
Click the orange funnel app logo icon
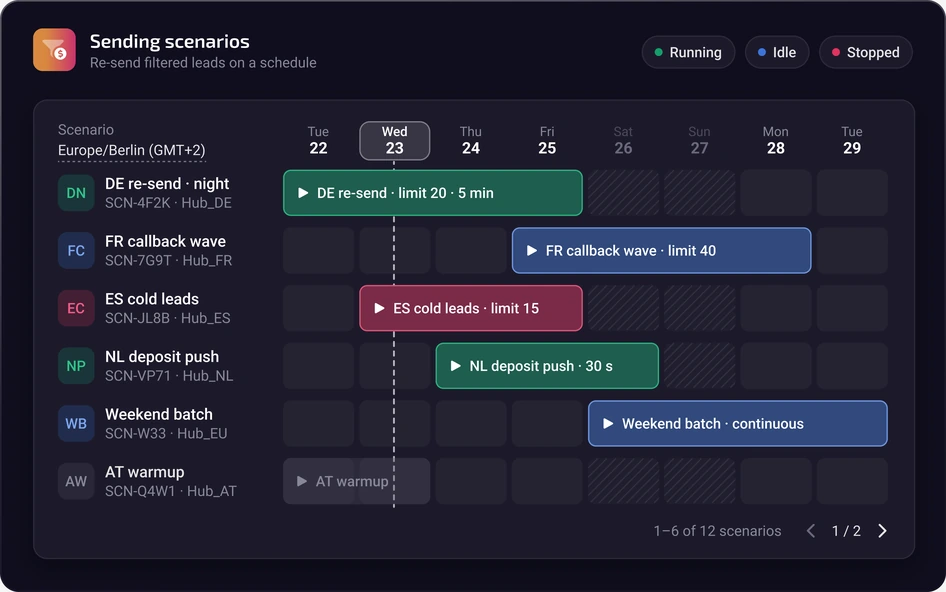click(x=54, y=50)
